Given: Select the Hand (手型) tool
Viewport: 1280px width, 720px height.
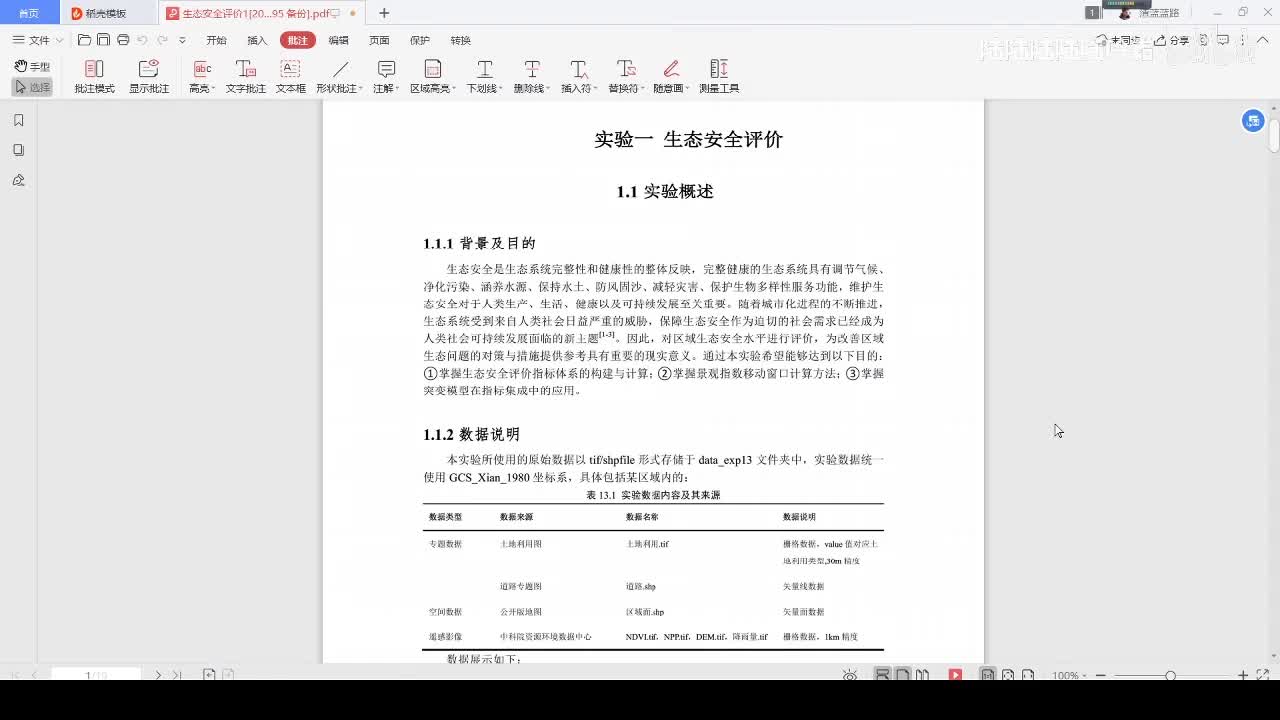Looking at the screenshot, I should (x=32, y=66).
